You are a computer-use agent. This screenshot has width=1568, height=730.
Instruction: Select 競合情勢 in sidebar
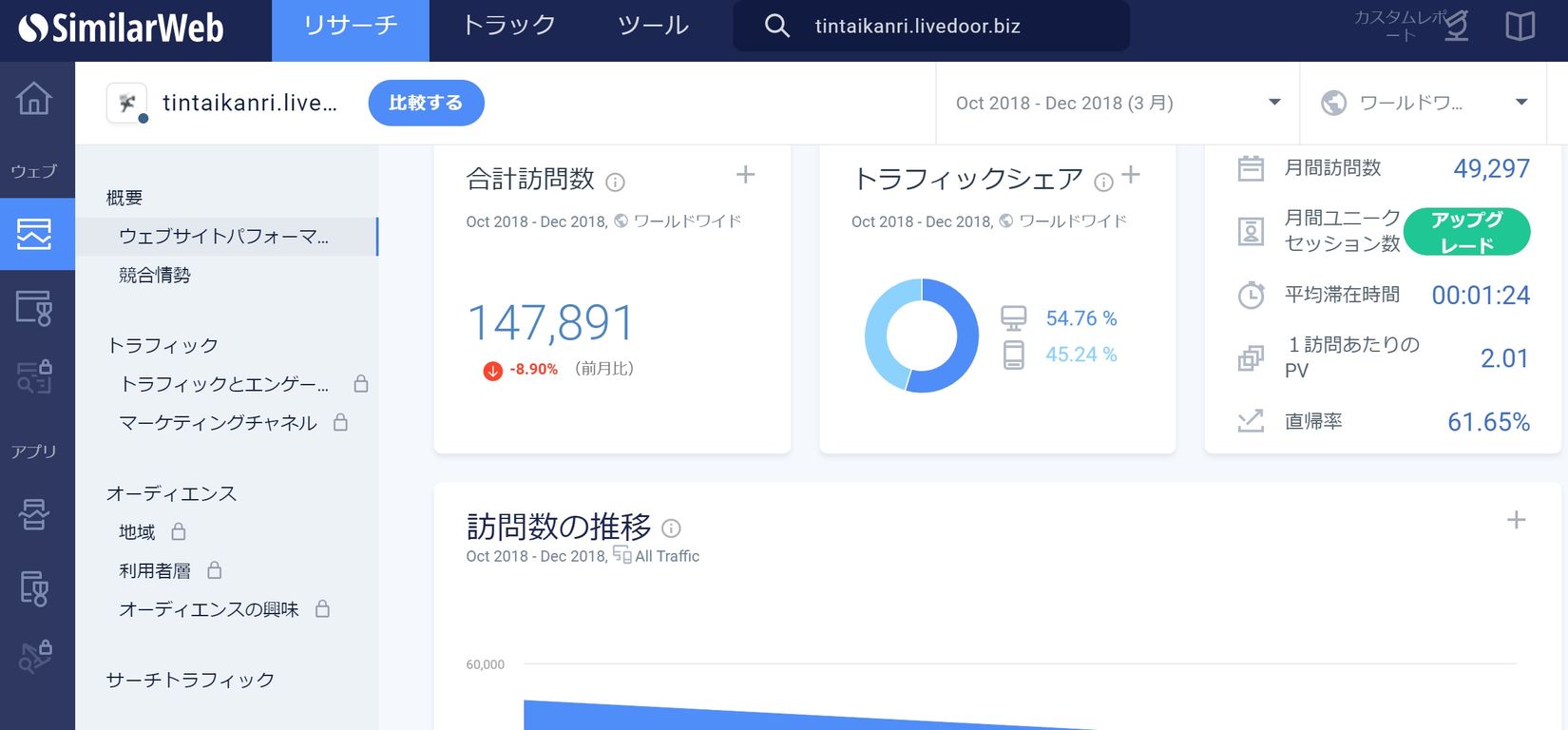[x=155, y=275]
